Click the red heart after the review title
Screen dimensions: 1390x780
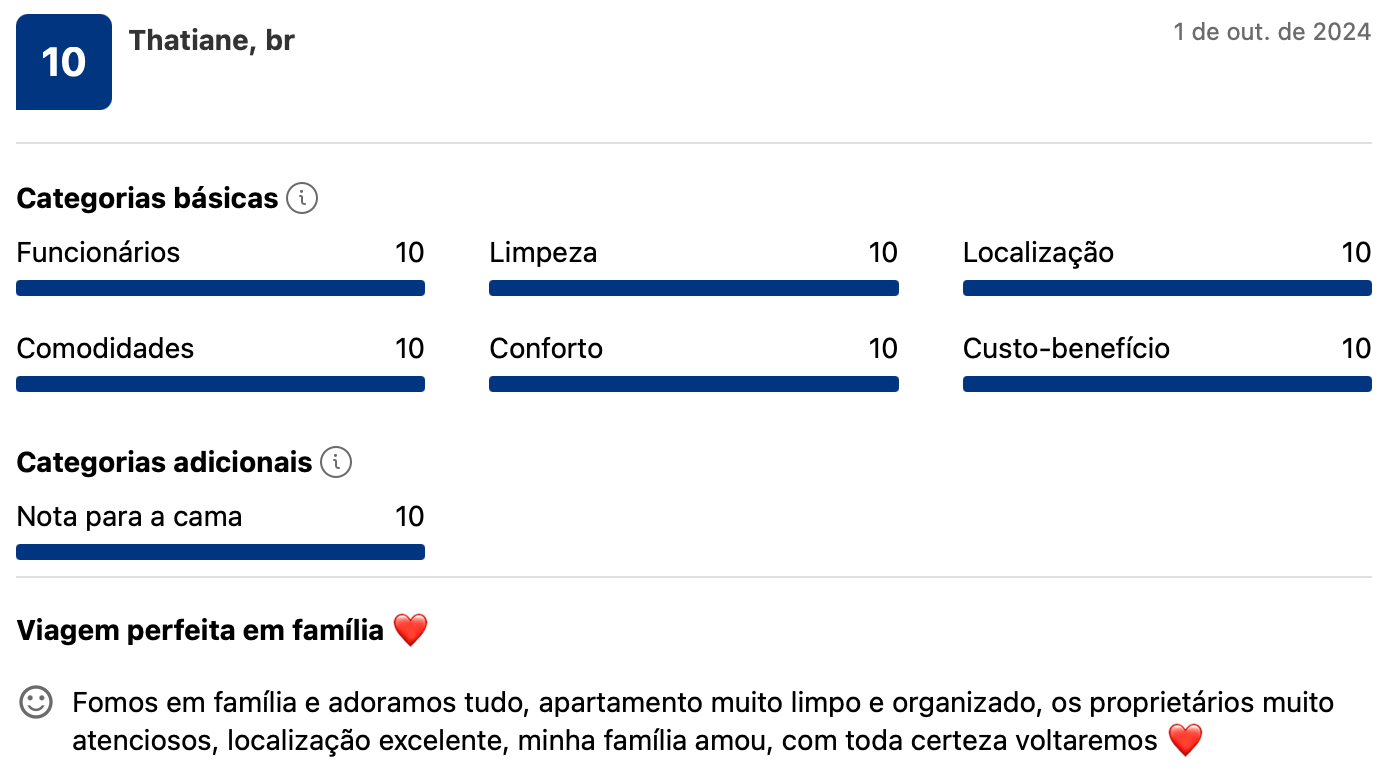(x=410, y=630)
